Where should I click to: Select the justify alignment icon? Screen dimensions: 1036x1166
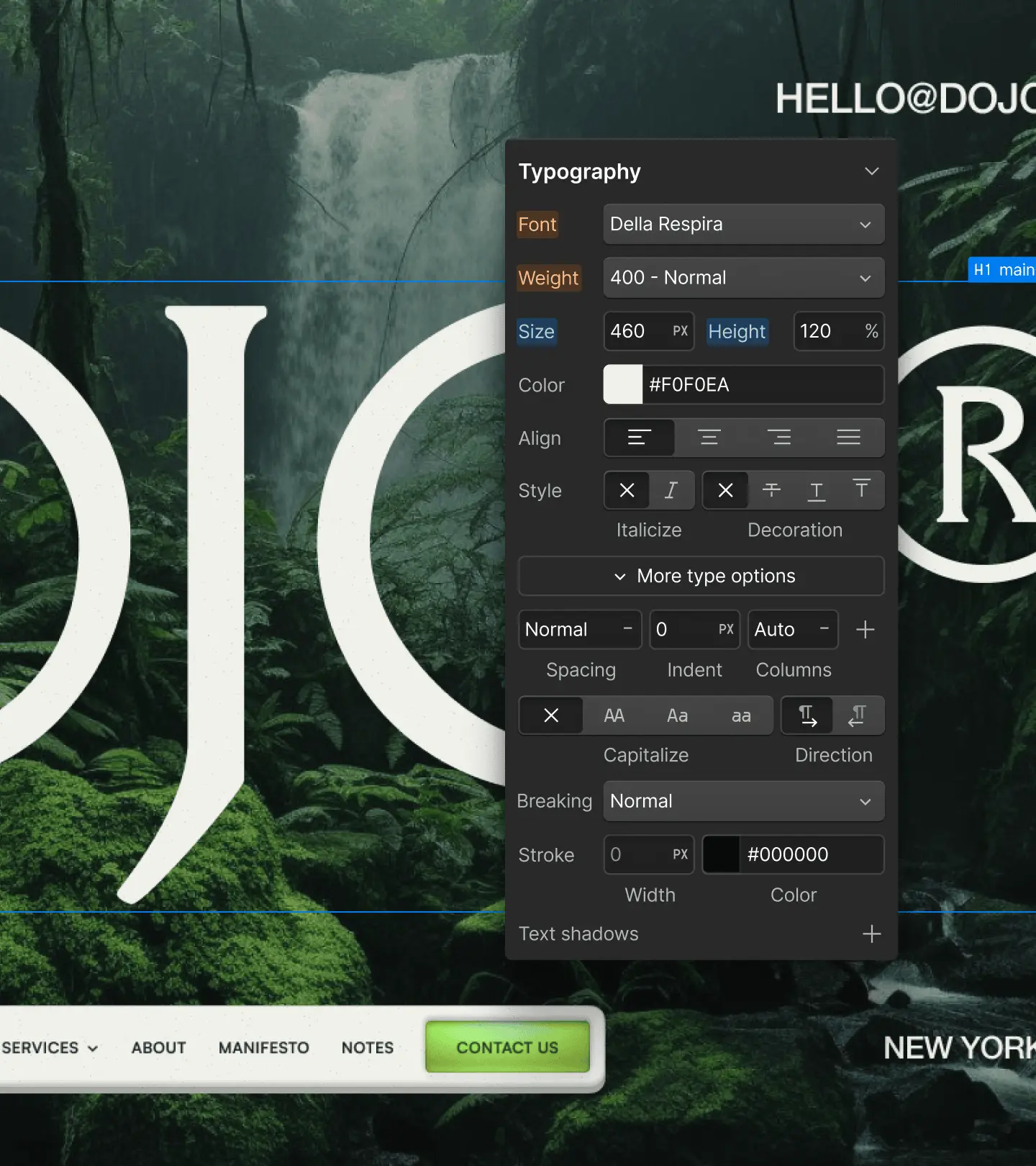(848, 438)
